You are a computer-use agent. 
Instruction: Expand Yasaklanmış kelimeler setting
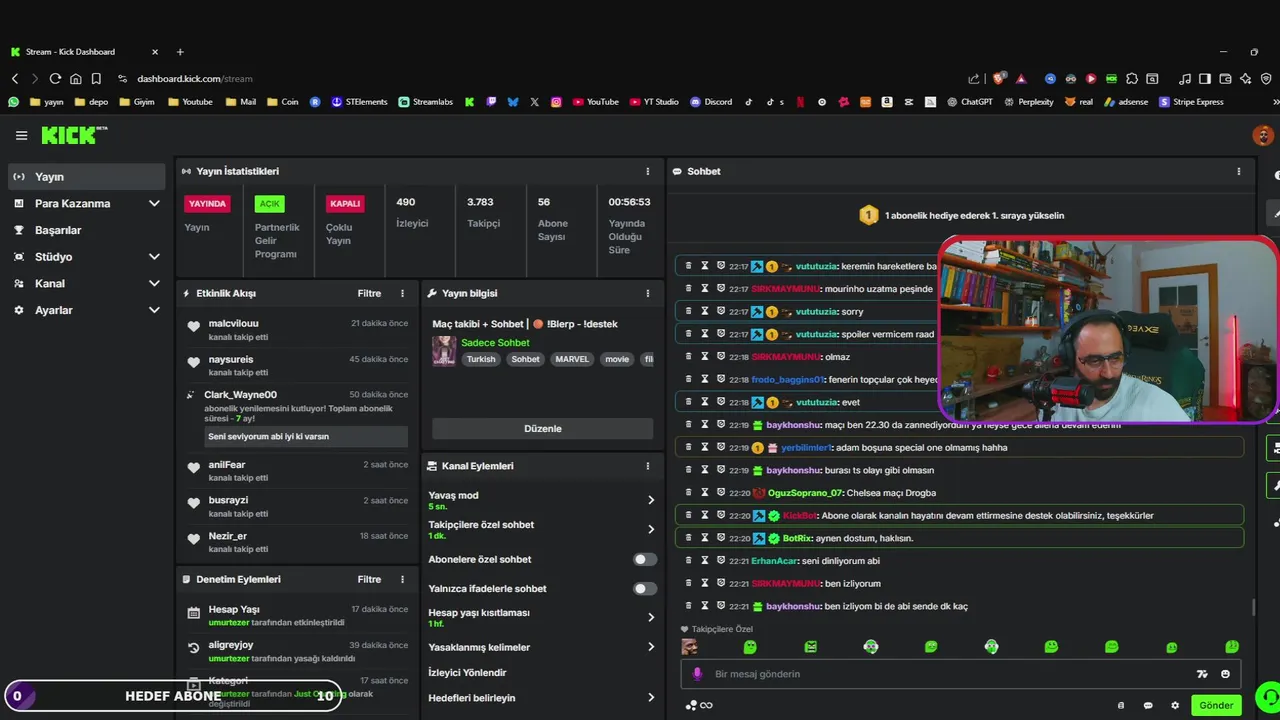pyautogui.click(x=651, y=647)
